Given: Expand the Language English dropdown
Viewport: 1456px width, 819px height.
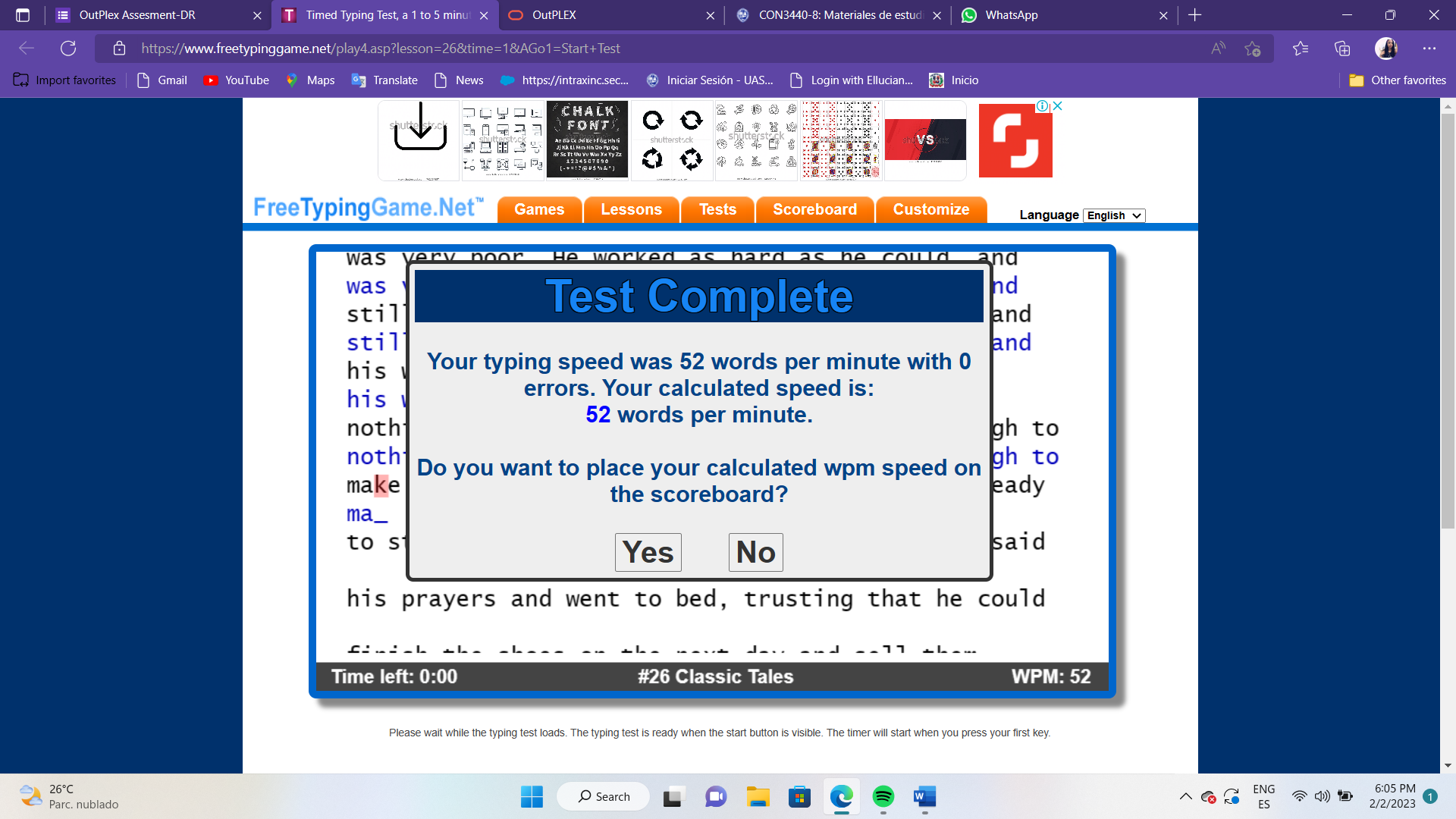Looking at the screenshot, I should tap(1113, 215).
